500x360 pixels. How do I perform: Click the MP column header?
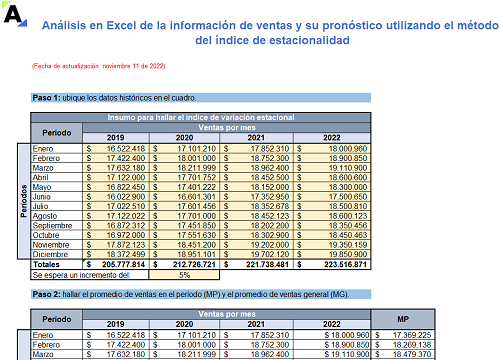point(403,319)
